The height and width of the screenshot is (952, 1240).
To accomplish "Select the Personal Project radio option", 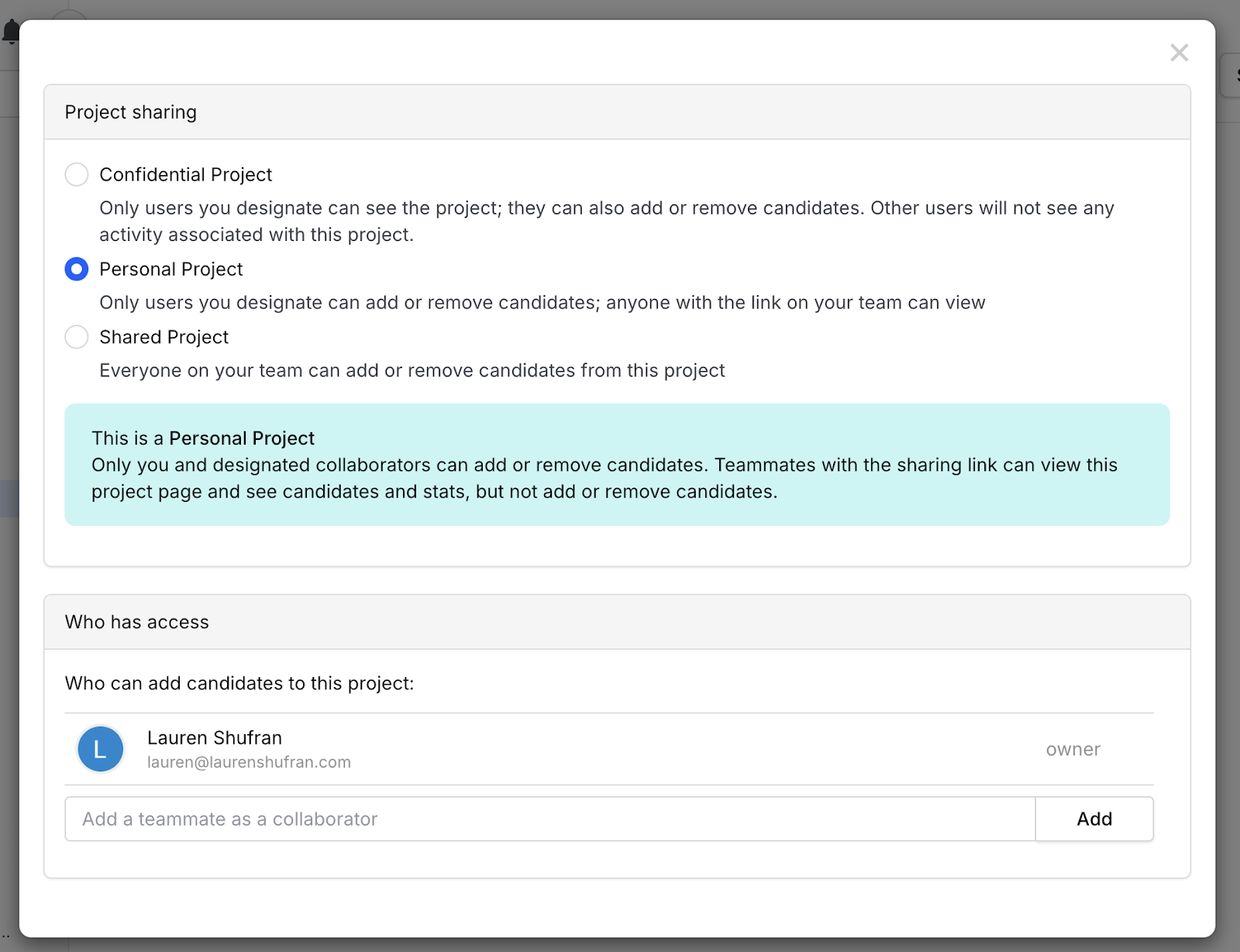I will tap(77, 269).
